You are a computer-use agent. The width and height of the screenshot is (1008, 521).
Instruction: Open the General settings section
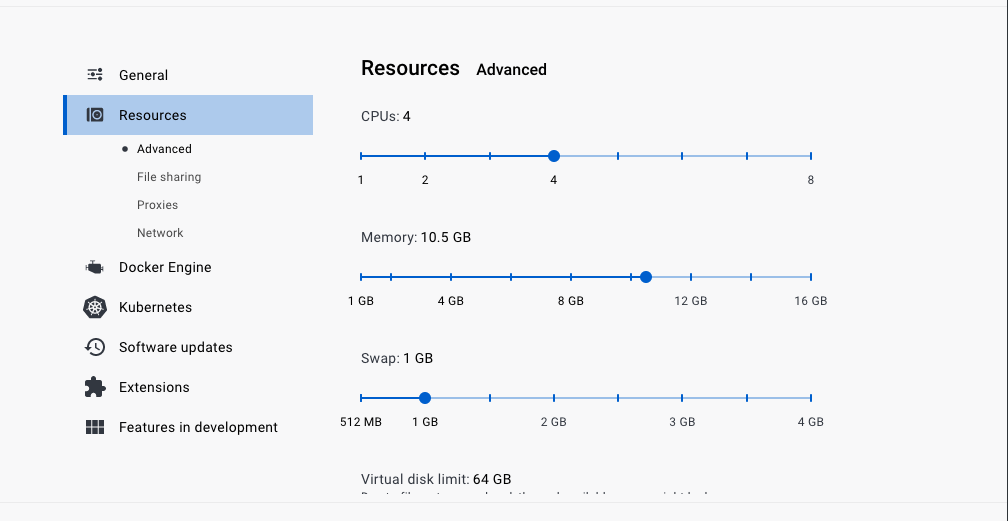pyautogui.click(x=143, y=75)
